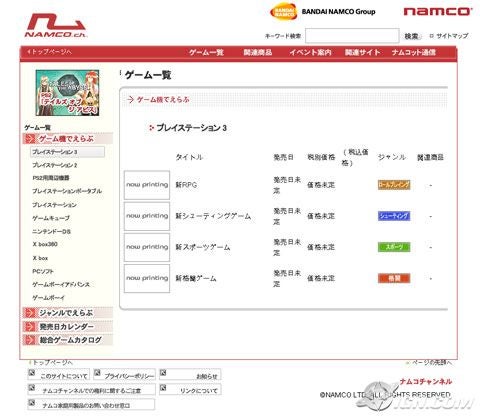Select ゲームボーイ in the sidebar
The height and width of the screenshot is (417, 480).
pos(48,297)
